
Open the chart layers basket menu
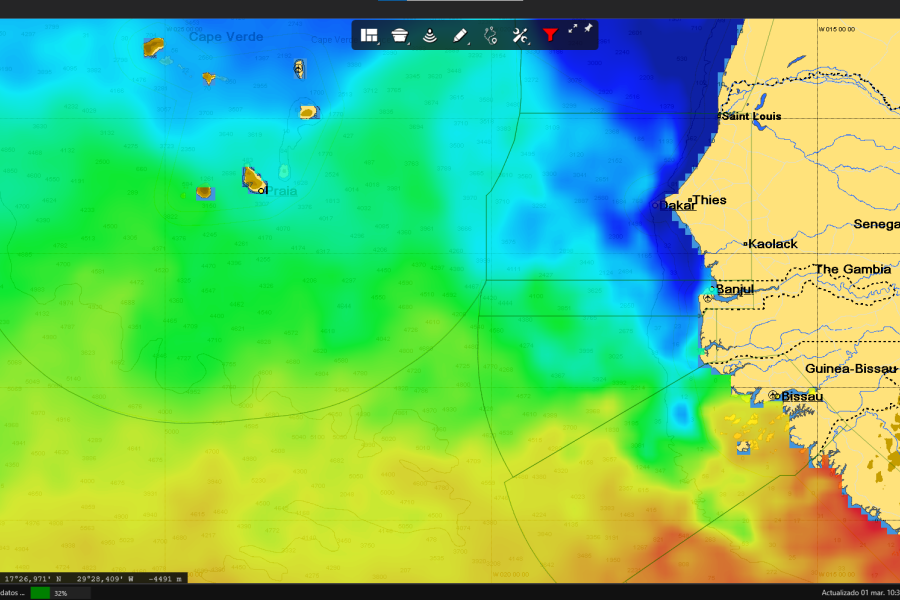point(400,35)
